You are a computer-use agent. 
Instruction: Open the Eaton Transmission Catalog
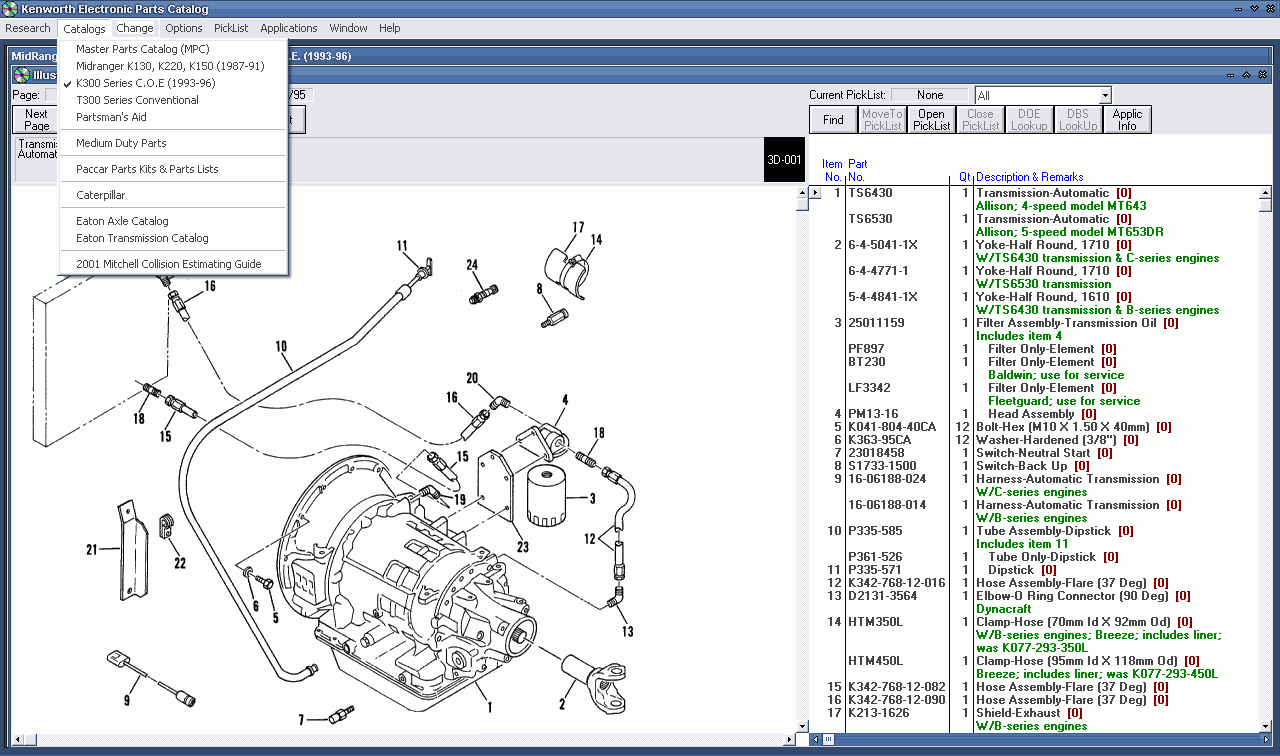tap(141, 238)
